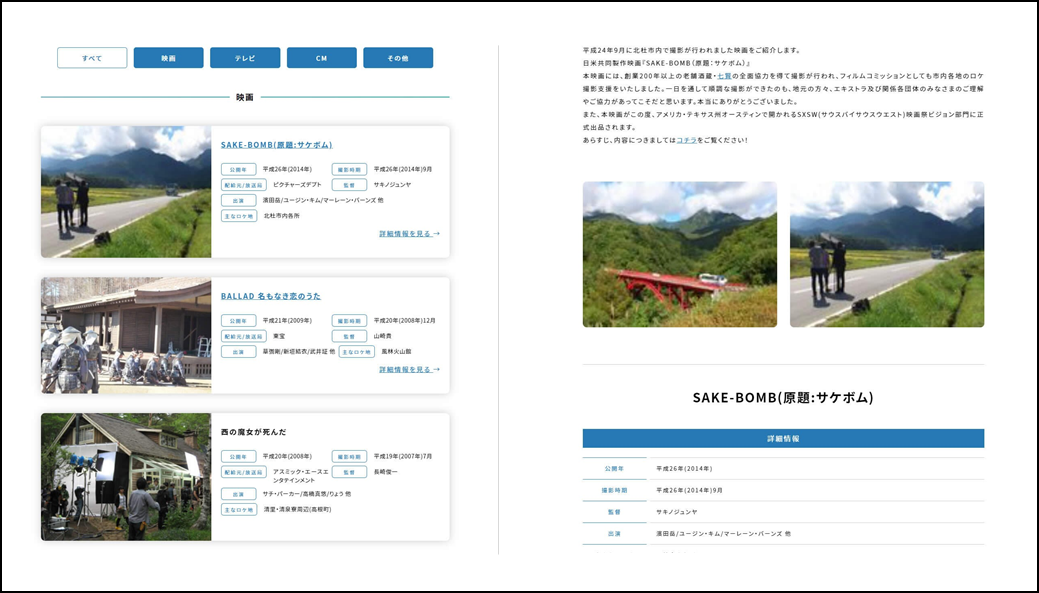This screenshot has width=1039, height=593.
Task: Click the 撮影時期 row label in detail table
Action: [x=614, y=490]
